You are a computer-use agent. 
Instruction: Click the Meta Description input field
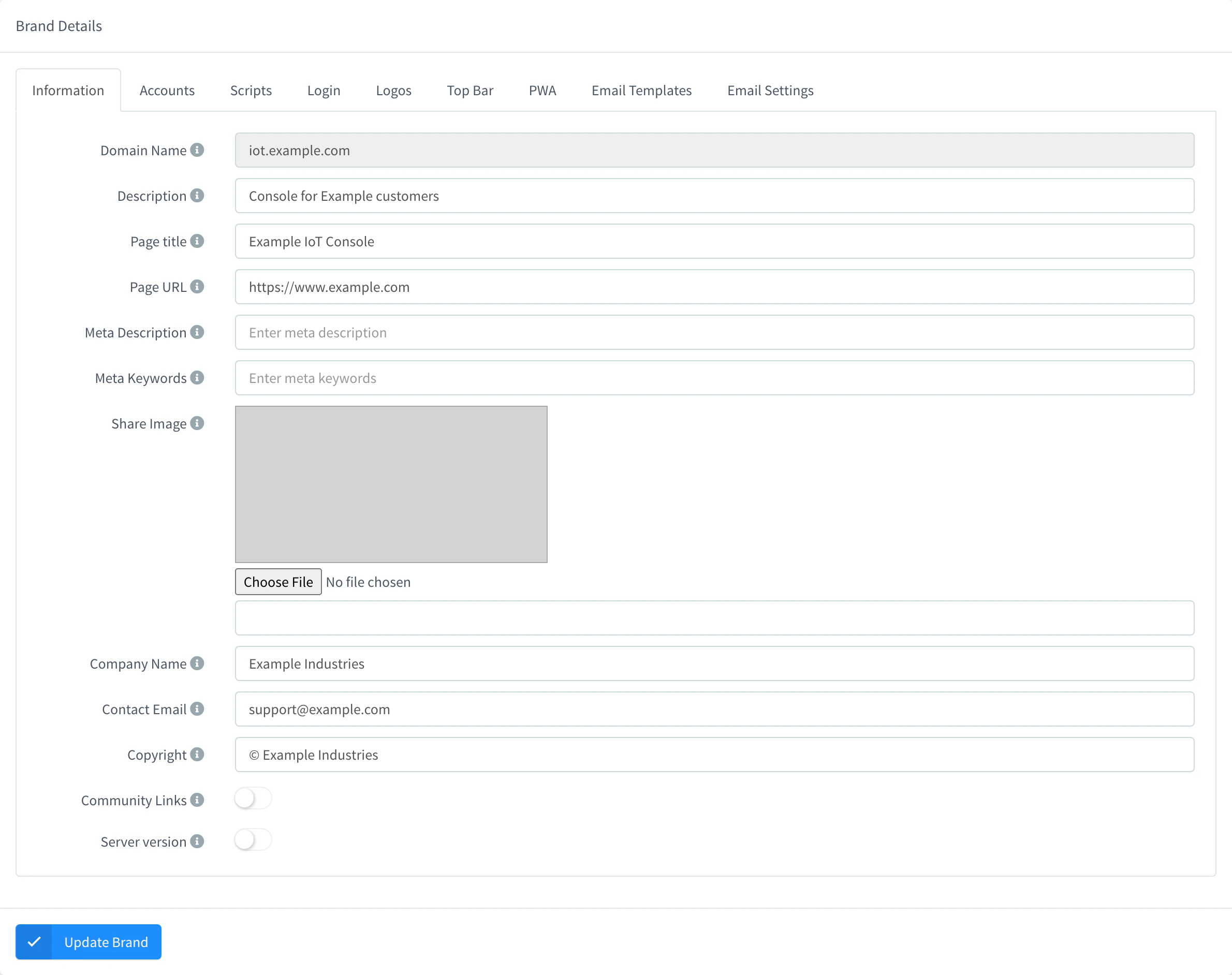pos(714,332)
